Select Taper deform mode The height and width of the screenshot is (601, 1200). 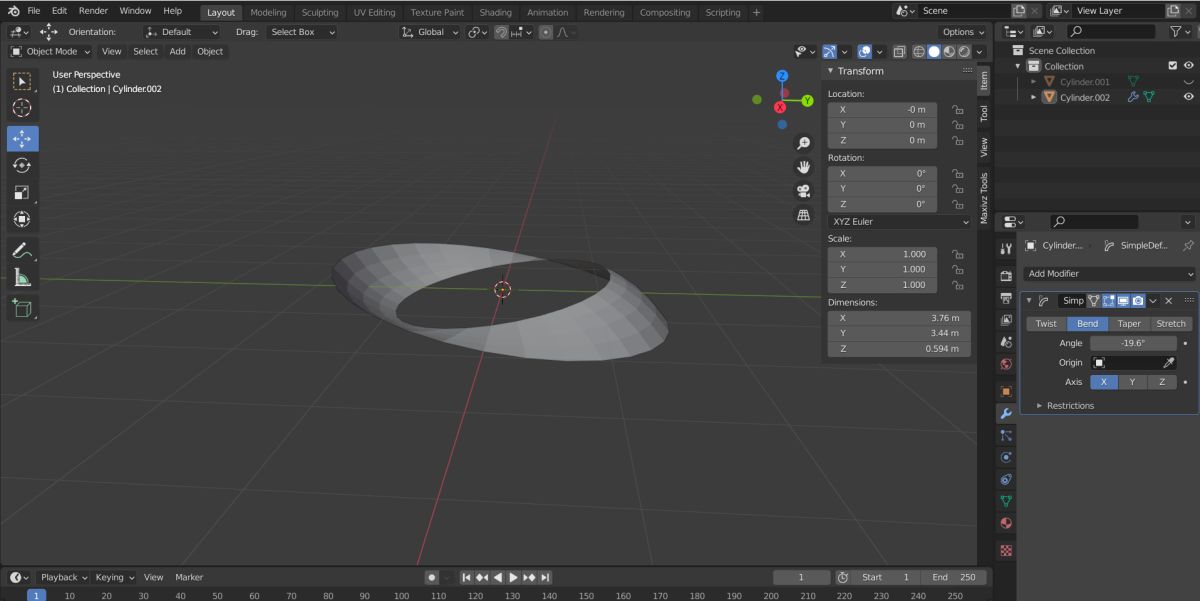(1129, 323)
